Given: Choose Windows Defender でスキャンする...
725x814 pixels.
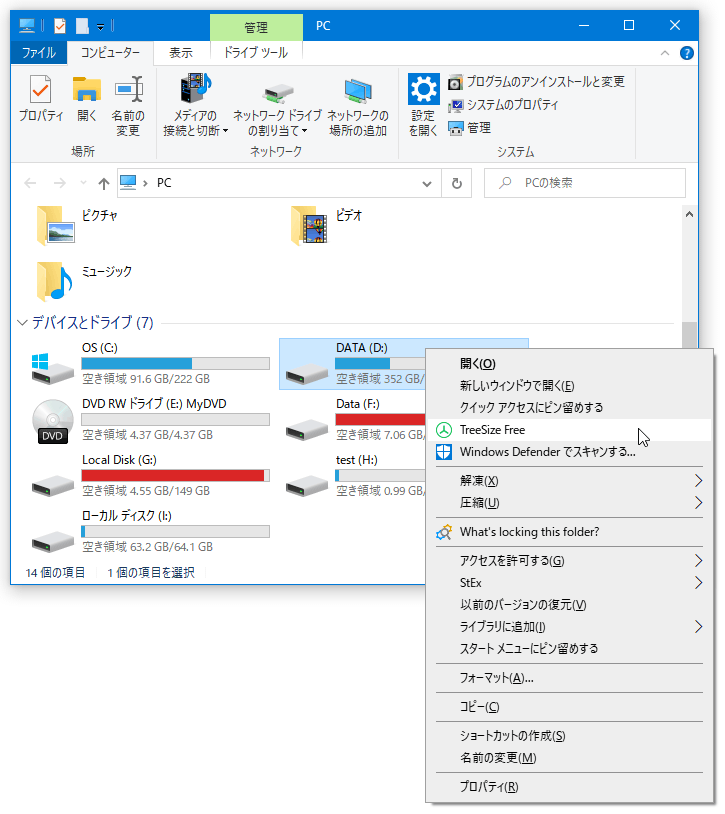Looking at the screenshot, I should (x=569, y=452).
